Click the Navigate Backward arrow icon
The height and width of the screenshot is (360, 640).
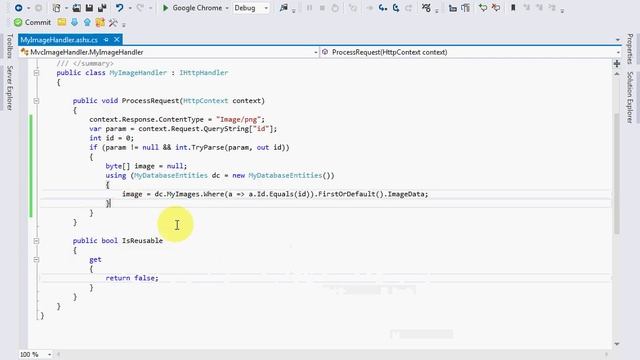tap(18, 8)
